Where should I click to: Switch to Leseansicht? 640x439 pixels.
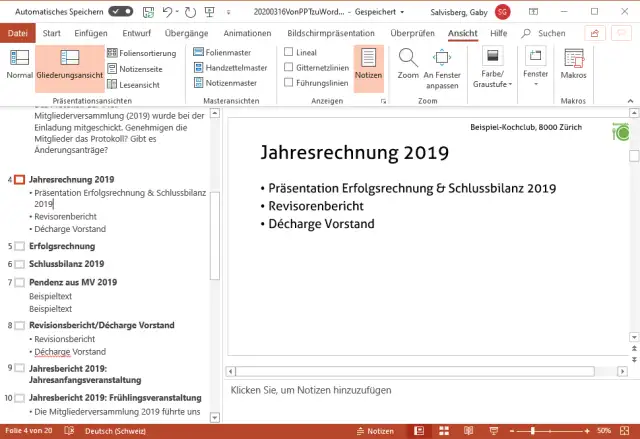click(x=133, y=85)
